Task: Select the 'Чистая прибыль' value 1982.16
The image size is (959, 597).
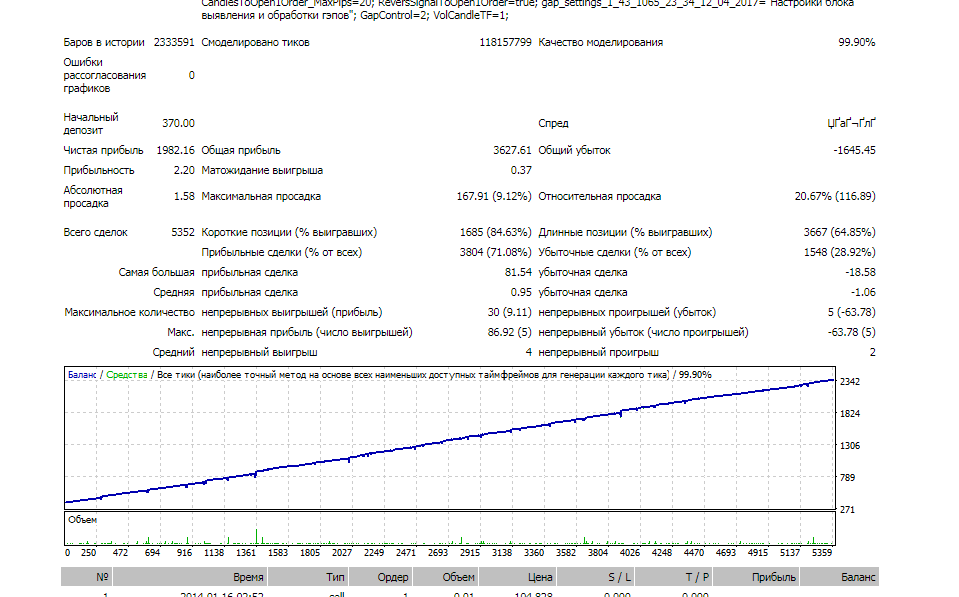Action: tap(175, 150)
